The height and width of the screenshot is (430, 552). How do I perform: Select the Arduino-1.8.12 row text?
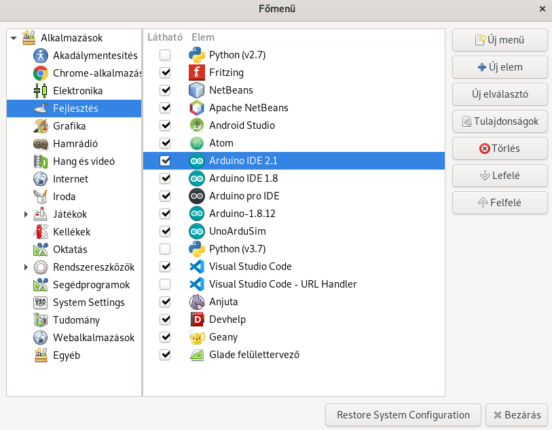[242, 214]
